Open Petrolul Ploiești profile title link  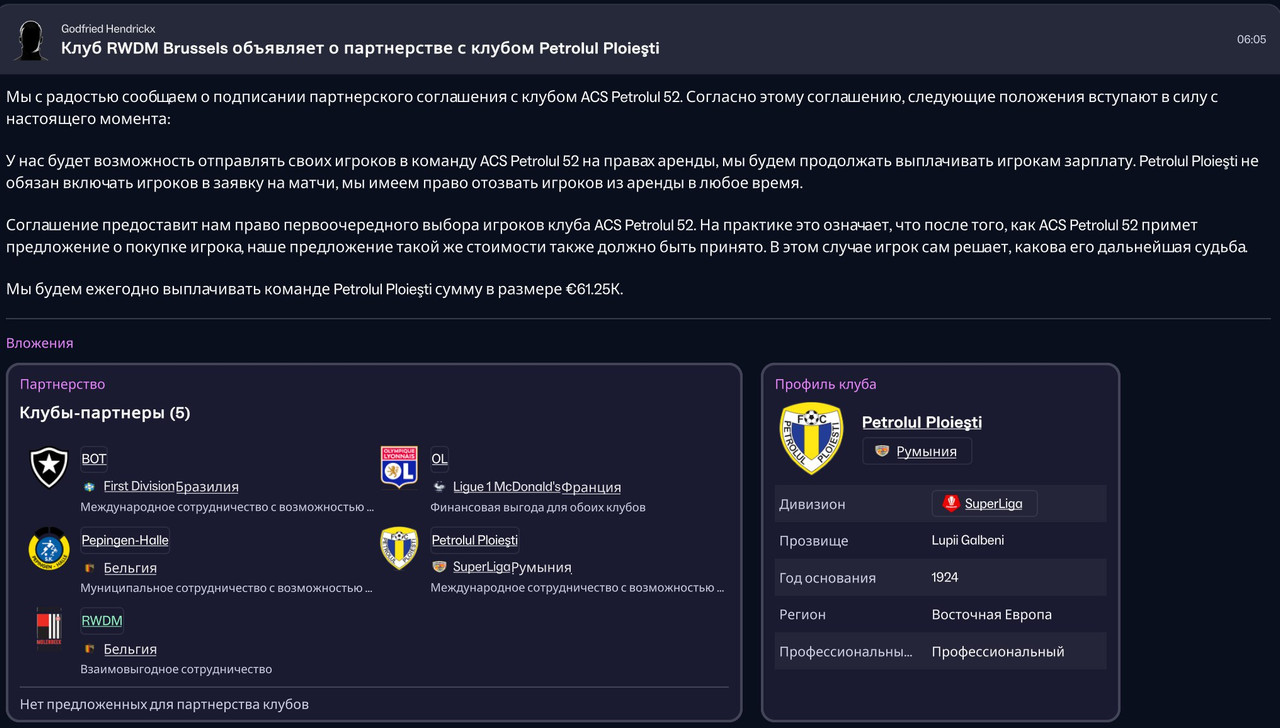[x=921, y=422]
